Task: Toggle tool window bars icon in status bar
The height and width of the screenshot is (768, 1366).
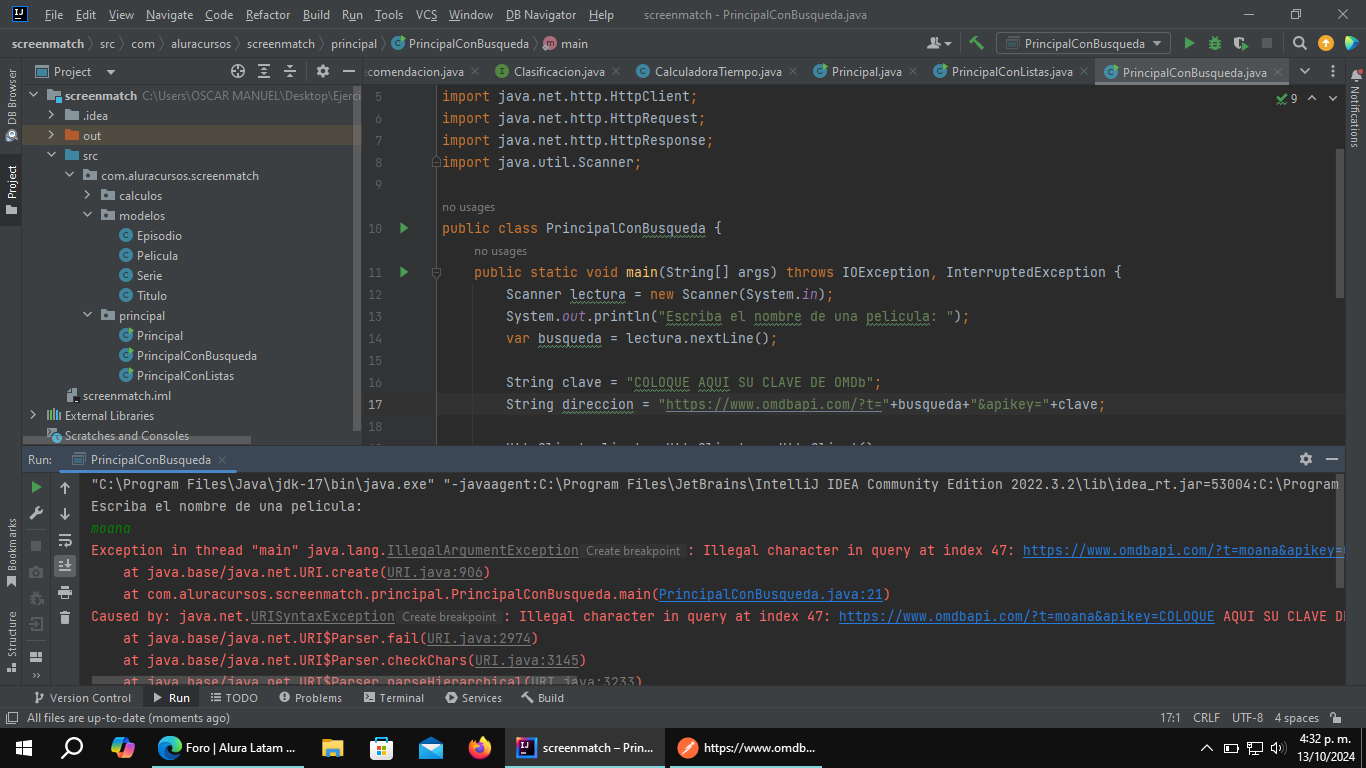Action: [12, 718]
